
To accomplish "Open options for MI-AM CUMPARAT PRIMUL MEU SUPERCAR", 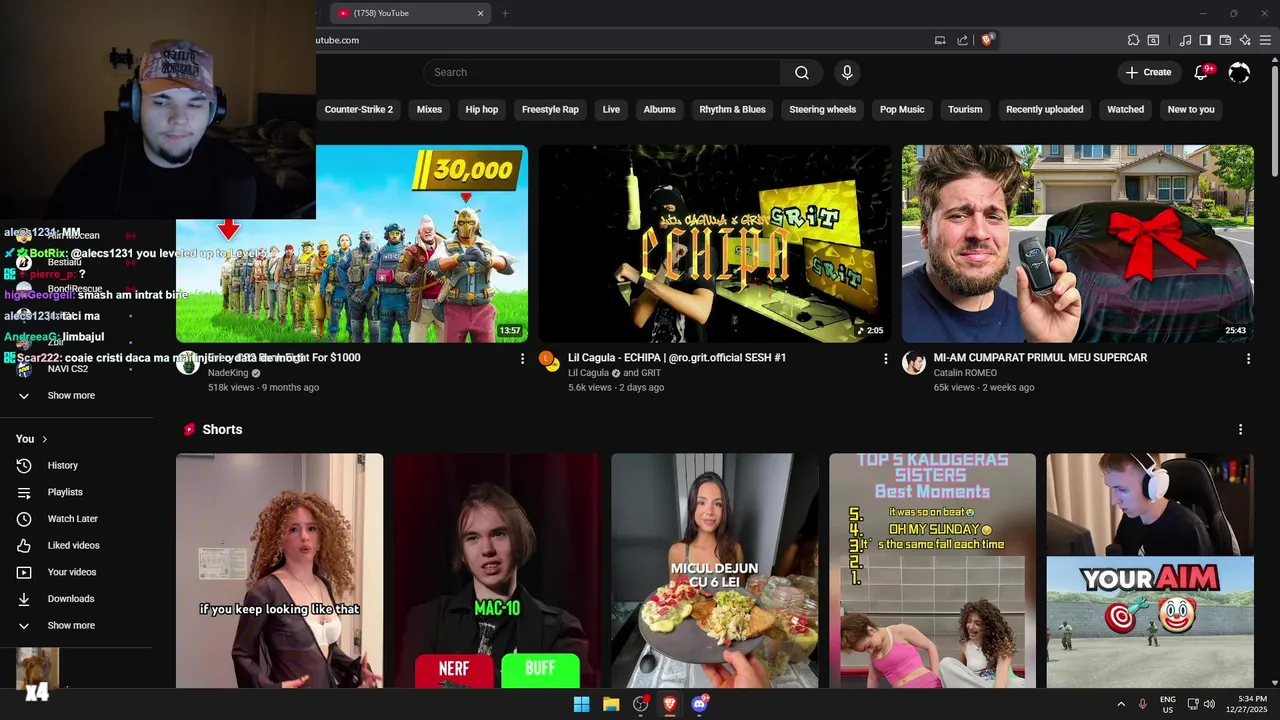I will tap(1248, 358).
